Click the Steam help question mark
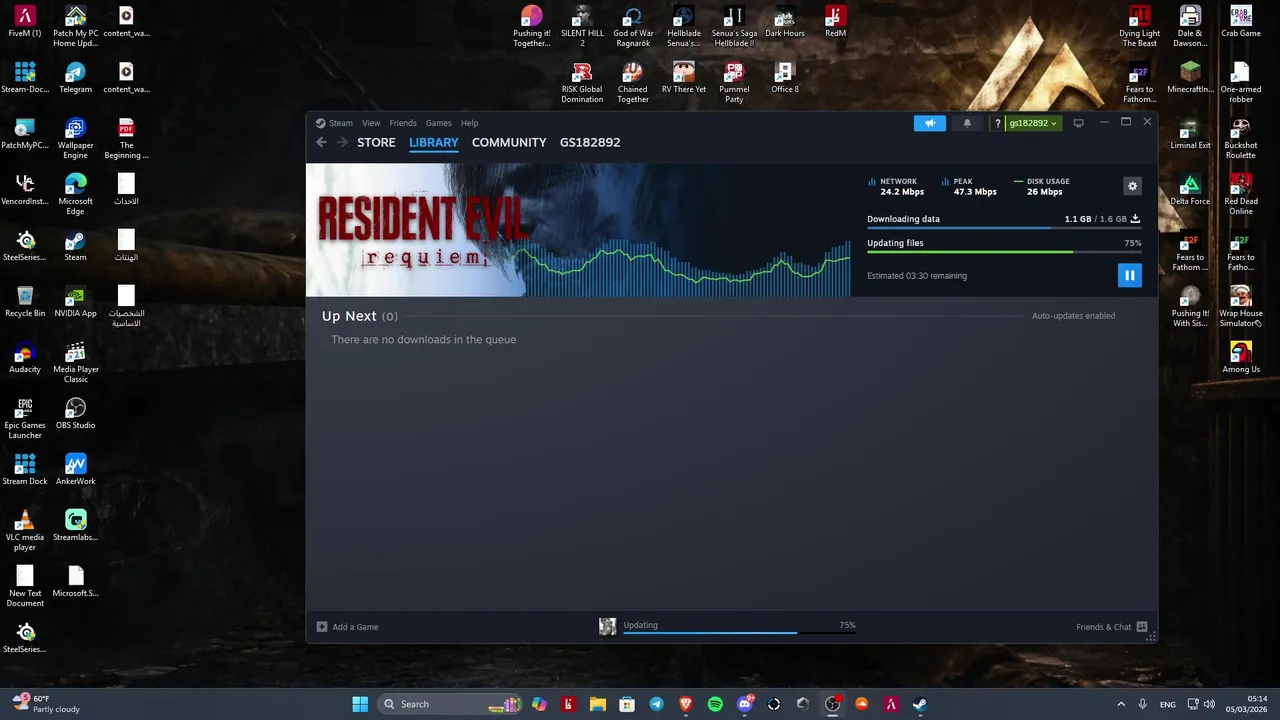 click(997, 123)
